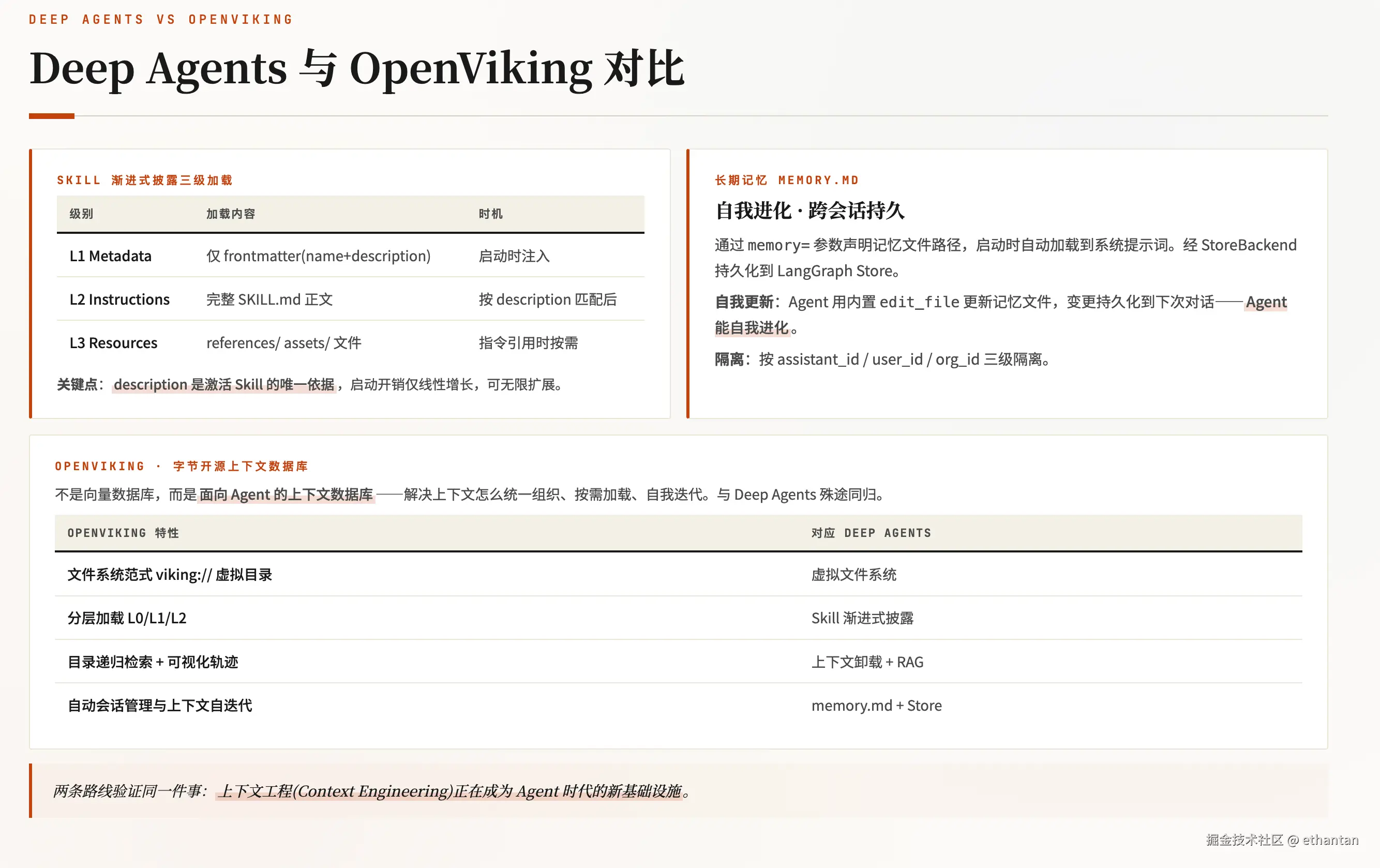The image size is (1380, 868).
Task: Click the '按 description 匹配后' cell
Action: coord(547,300)
